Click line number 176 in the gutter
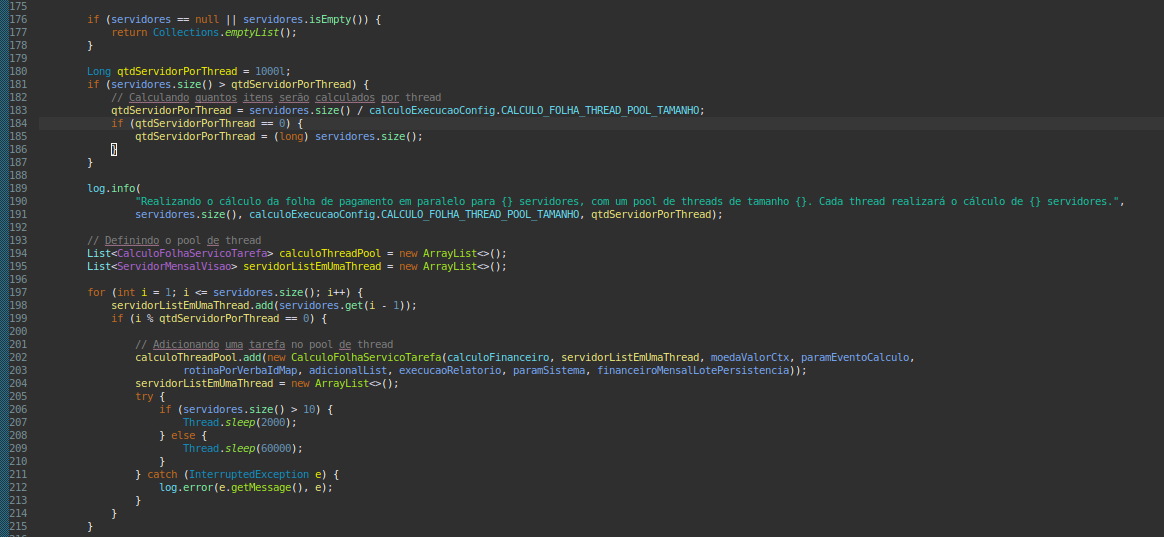Screen dimensions: 1164x537 [x=17, y=19]
